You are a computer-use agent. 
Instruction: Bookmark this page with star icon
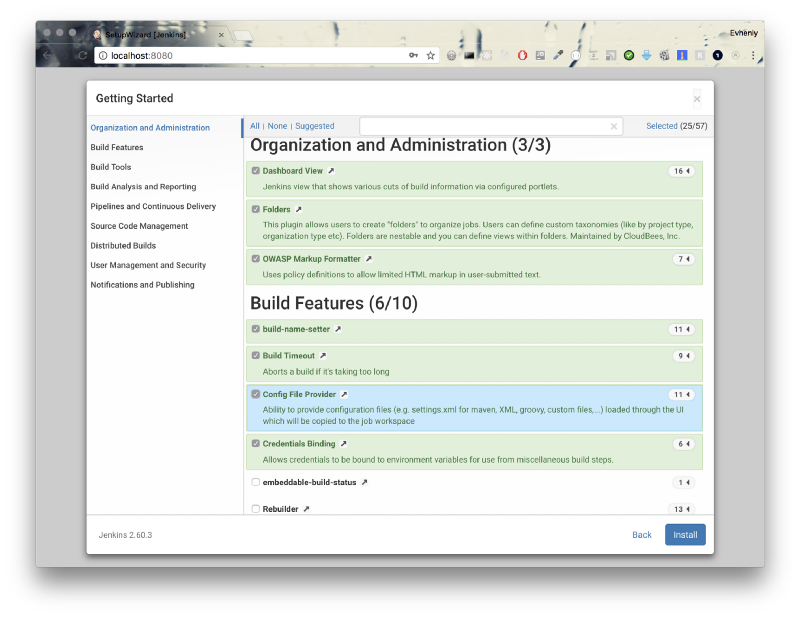431,55
